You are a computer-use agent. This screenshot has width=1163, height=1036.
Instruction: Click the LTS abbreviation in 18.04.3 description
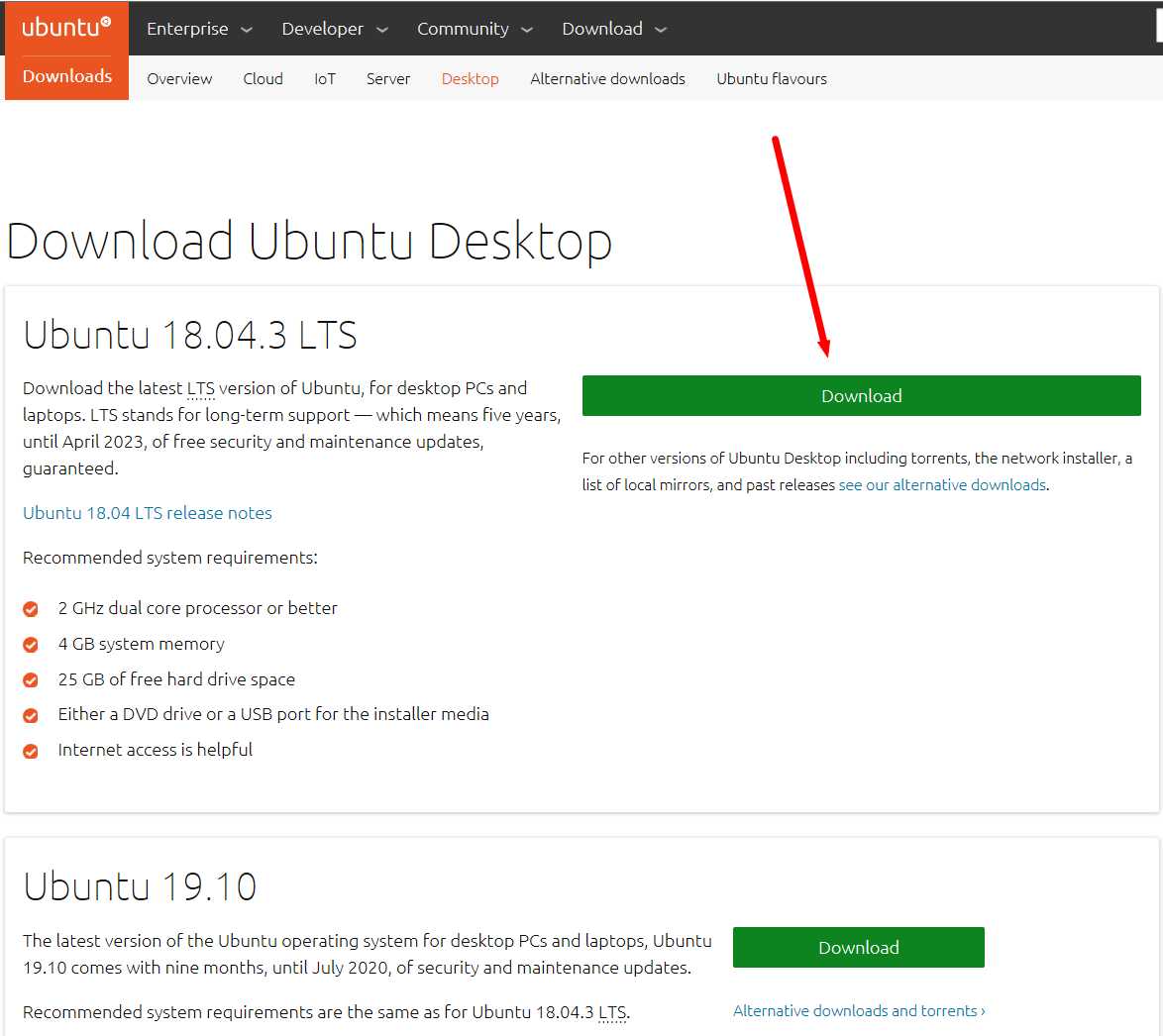(200, 388)
